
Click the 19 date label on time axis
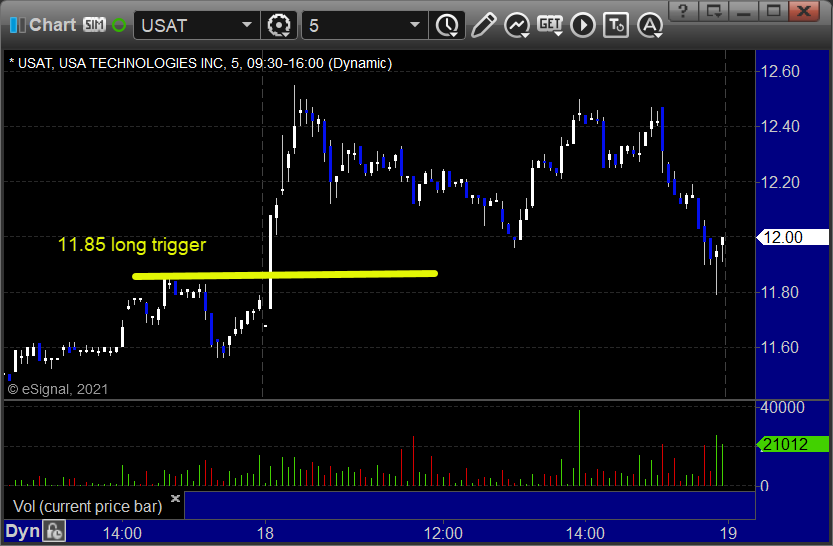coord(728,533)
